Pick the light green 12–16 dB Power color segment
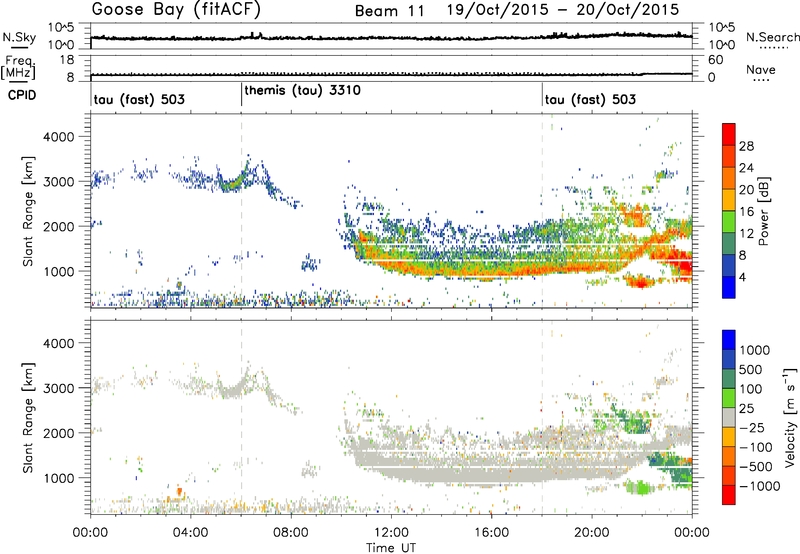Viewport: 800px width, 554px height. point(729,222)
